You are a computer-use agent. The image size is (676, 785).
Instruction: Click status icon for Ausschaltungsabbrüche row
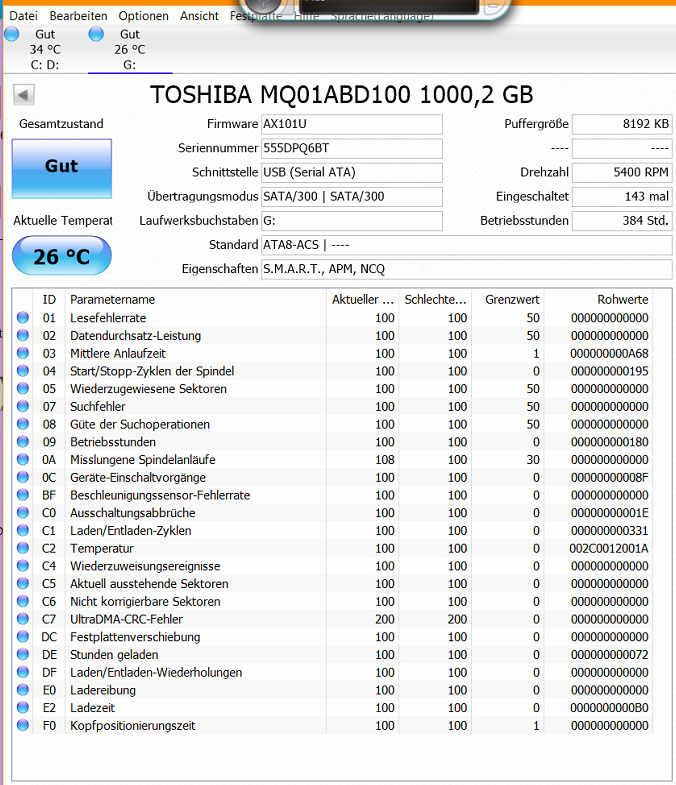point(23,513)
